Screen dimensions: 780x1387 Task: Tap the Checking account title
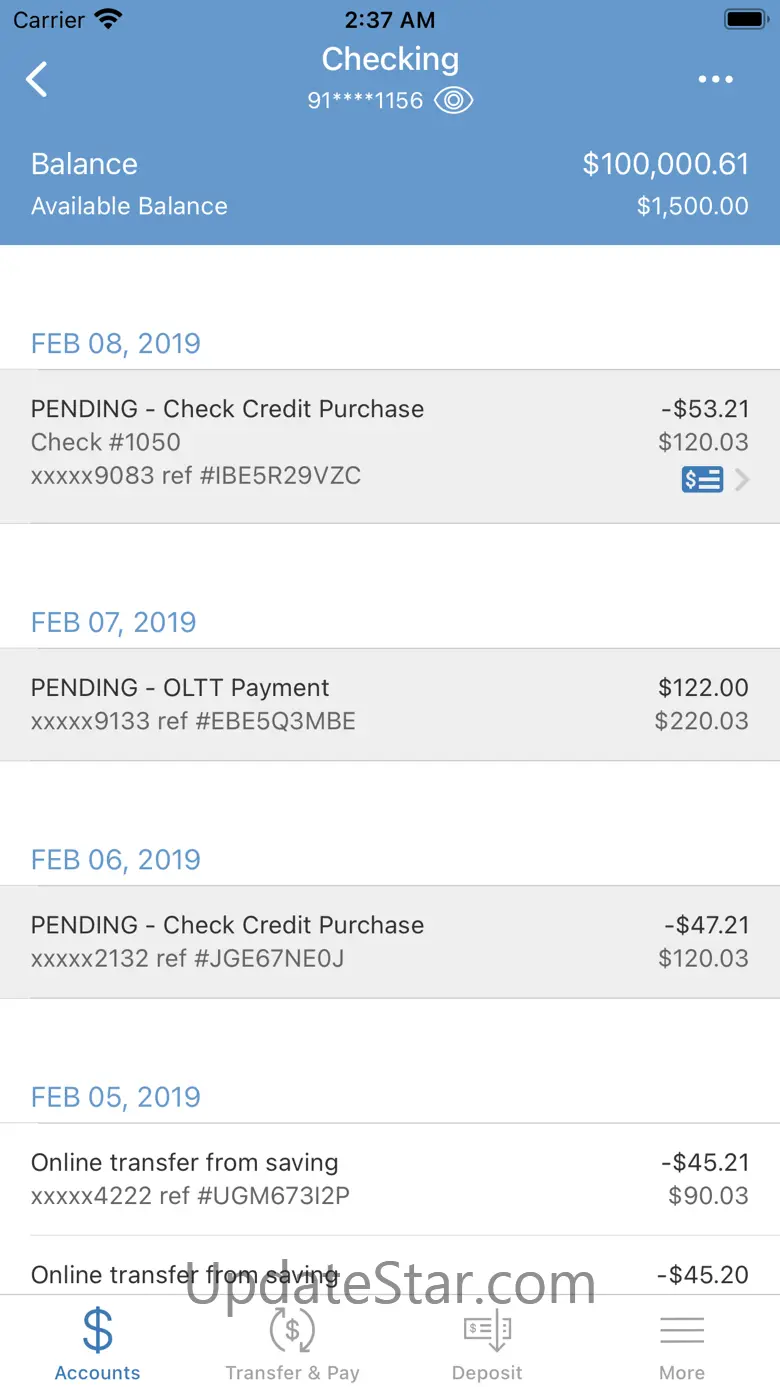pos(390,59)
